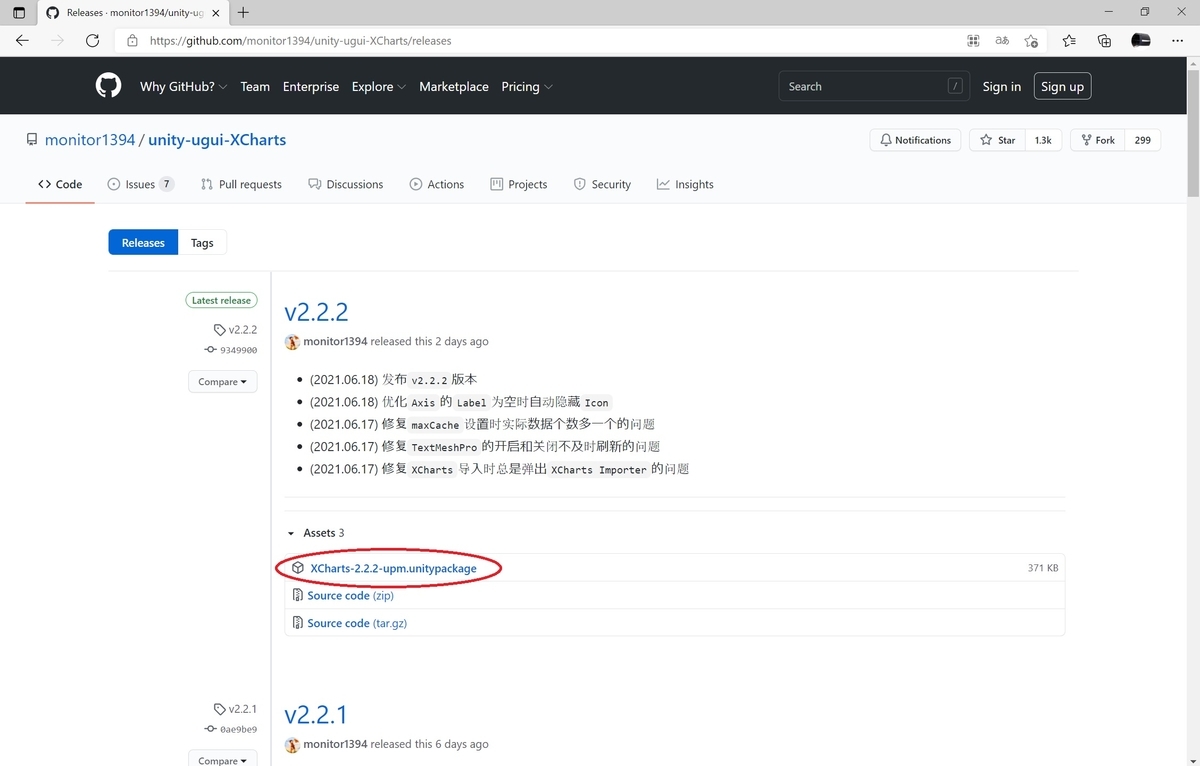Download the Source code (zip) file
The width and height of the screenshot is (1200, 766).
tap(346, 595)
